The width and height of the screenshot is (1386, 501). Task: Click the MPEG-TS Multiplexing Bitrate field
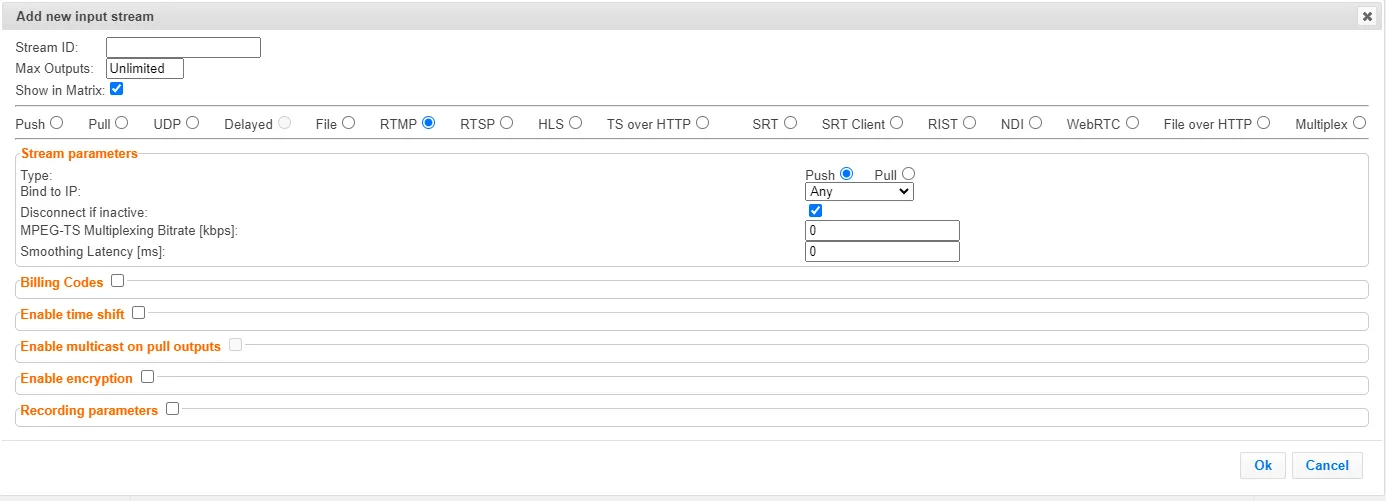pyautogui.click(x=882, y=231)
